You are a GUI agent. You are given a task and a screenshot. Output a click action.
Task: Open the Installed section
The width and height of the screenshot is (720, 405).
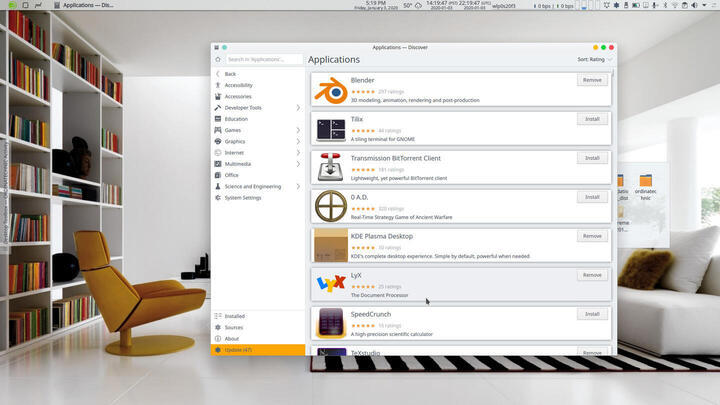pyautogui.click(x=258, y=316)
